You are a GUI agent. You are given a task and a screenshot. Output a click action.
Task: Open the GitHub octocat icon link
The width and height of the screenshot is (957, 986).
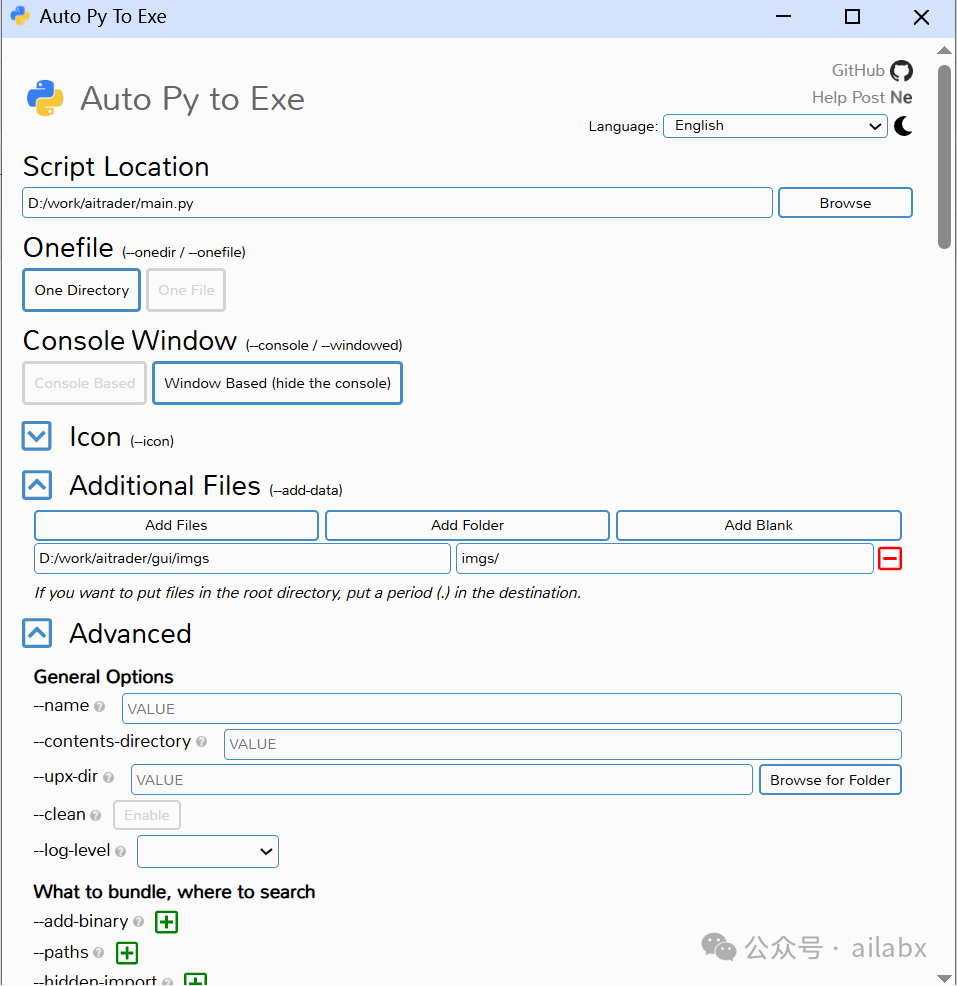(901, 71)
